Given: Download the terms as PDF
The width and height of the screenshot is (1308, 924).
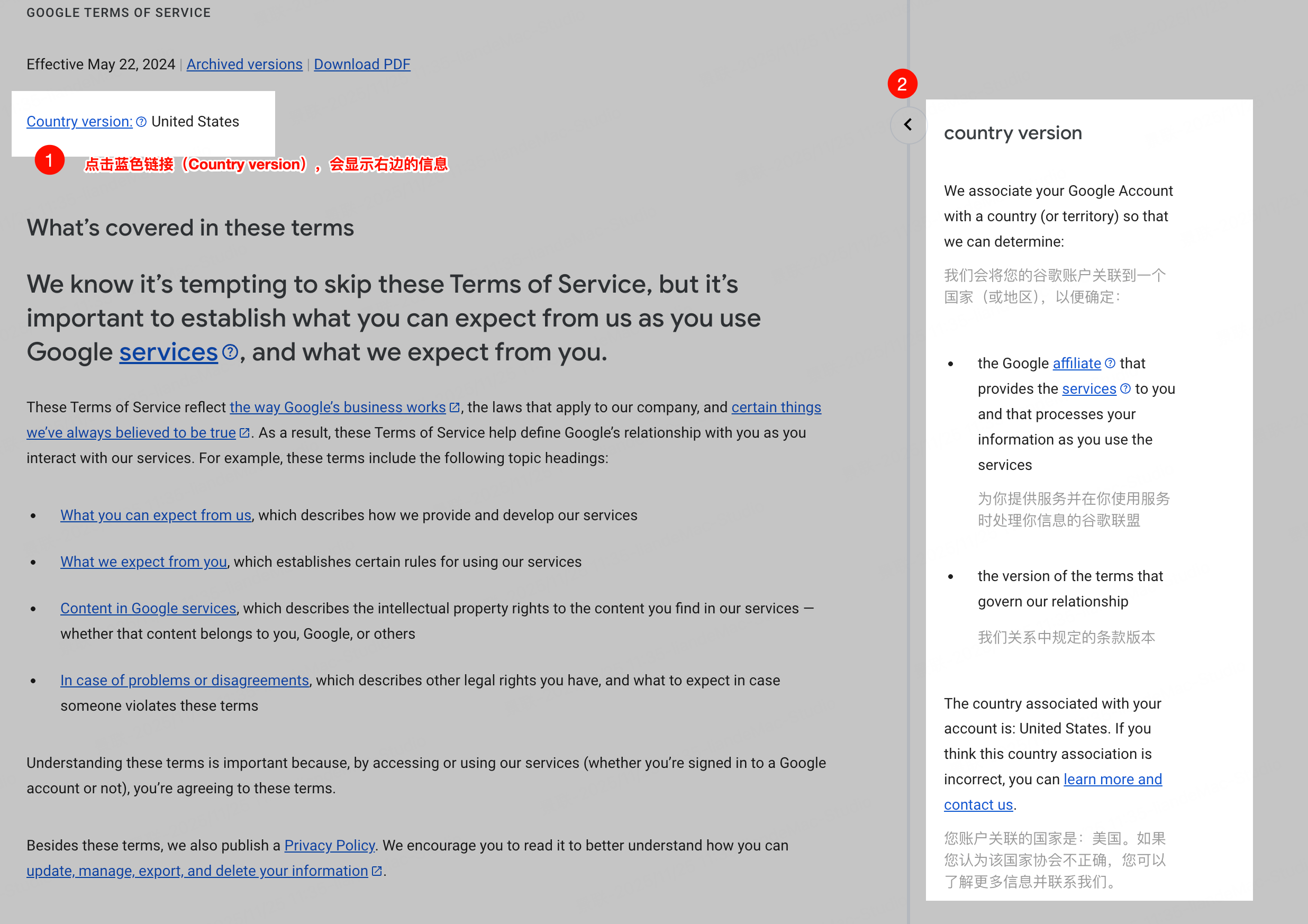Looking at the screenshot, I should point(362,65).
